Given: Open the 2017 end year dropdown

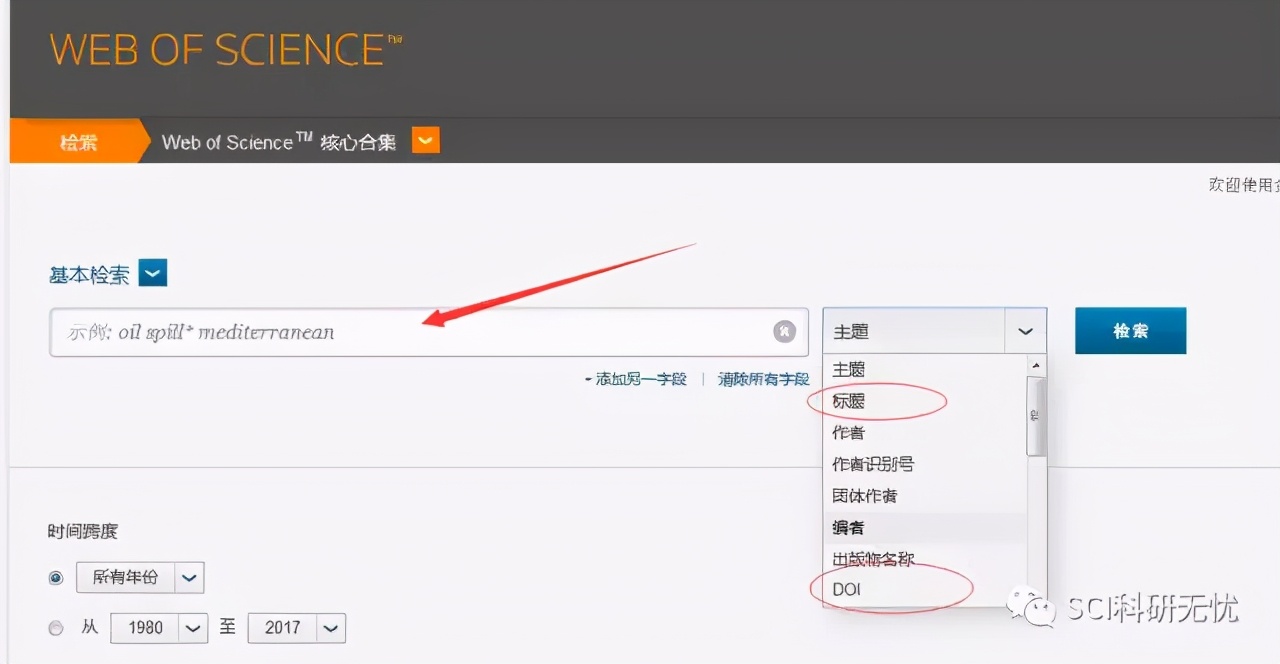Looking at the screenshot, I should click(330, 628).
